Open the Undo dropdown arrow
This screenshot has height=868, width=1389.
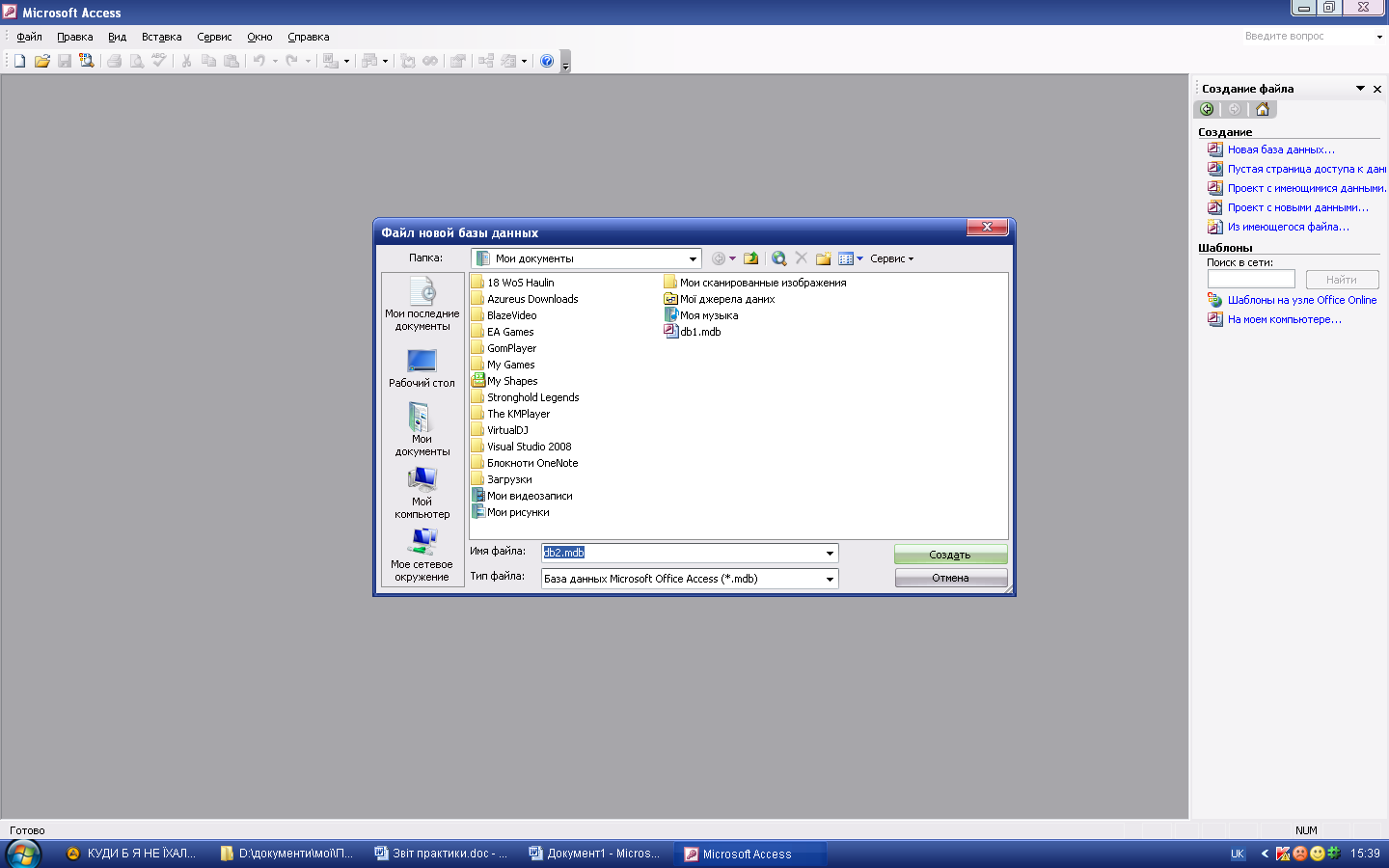point(275,61)
